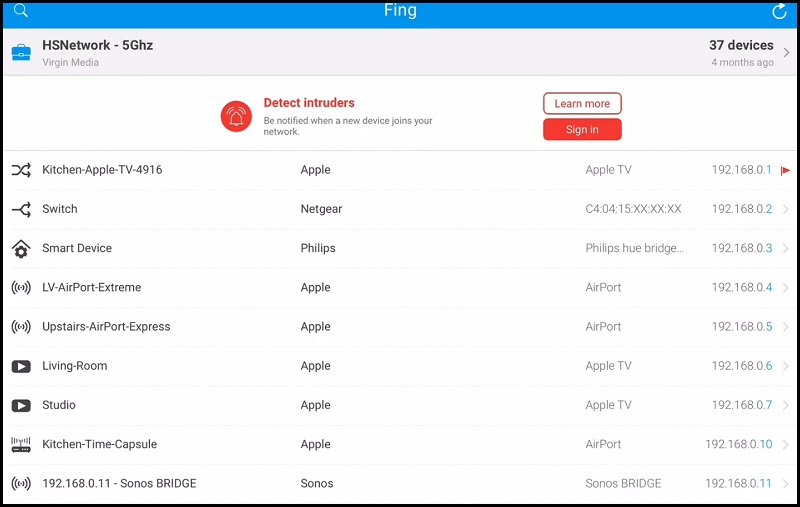Open details chevron for Sonos BRIDGE row
The height and width of the screenshot is (507, 800).
click(786, 484)
